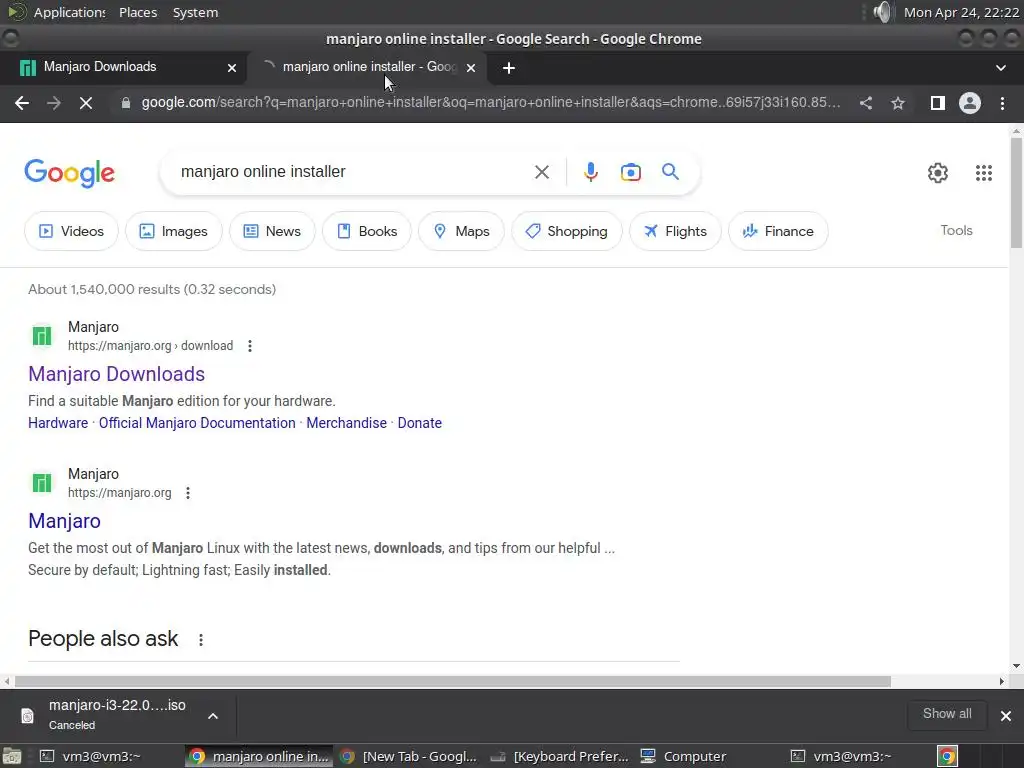Click the horizontal scrollbar
The width and height of the screenshot is (1024, 768).
453,681
